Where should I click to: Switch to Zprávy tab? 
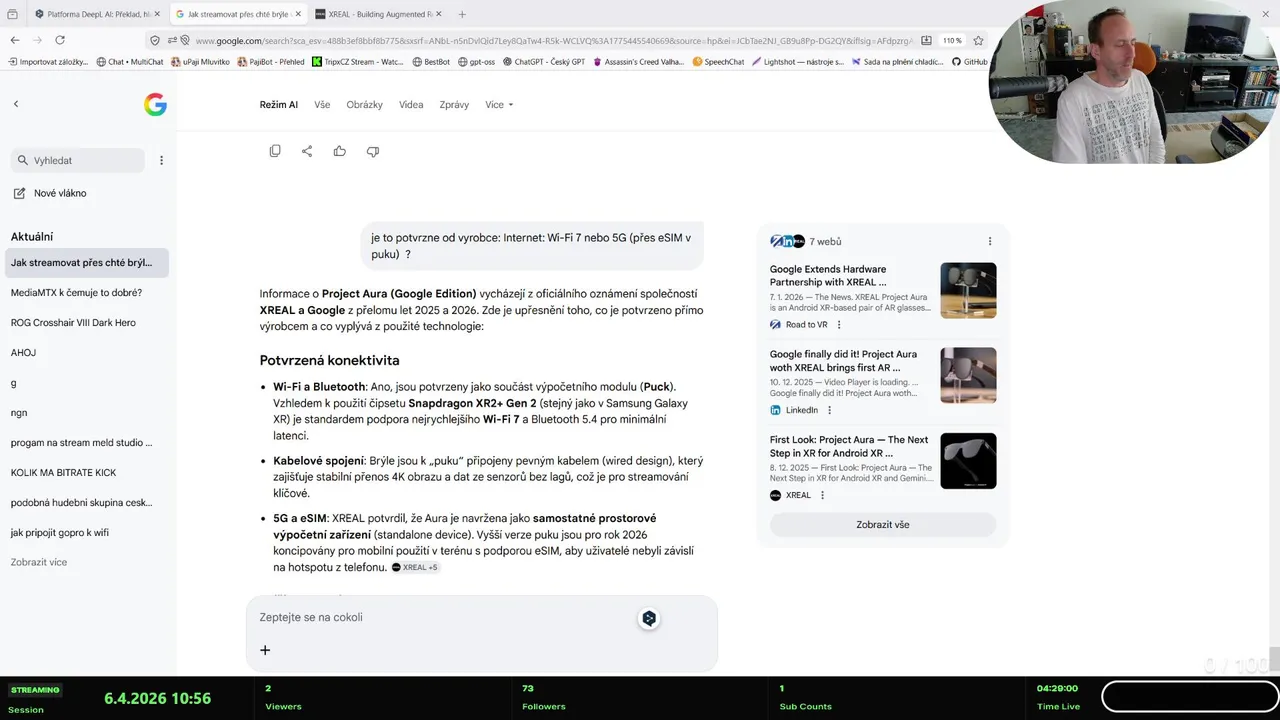tap(454, 104)
